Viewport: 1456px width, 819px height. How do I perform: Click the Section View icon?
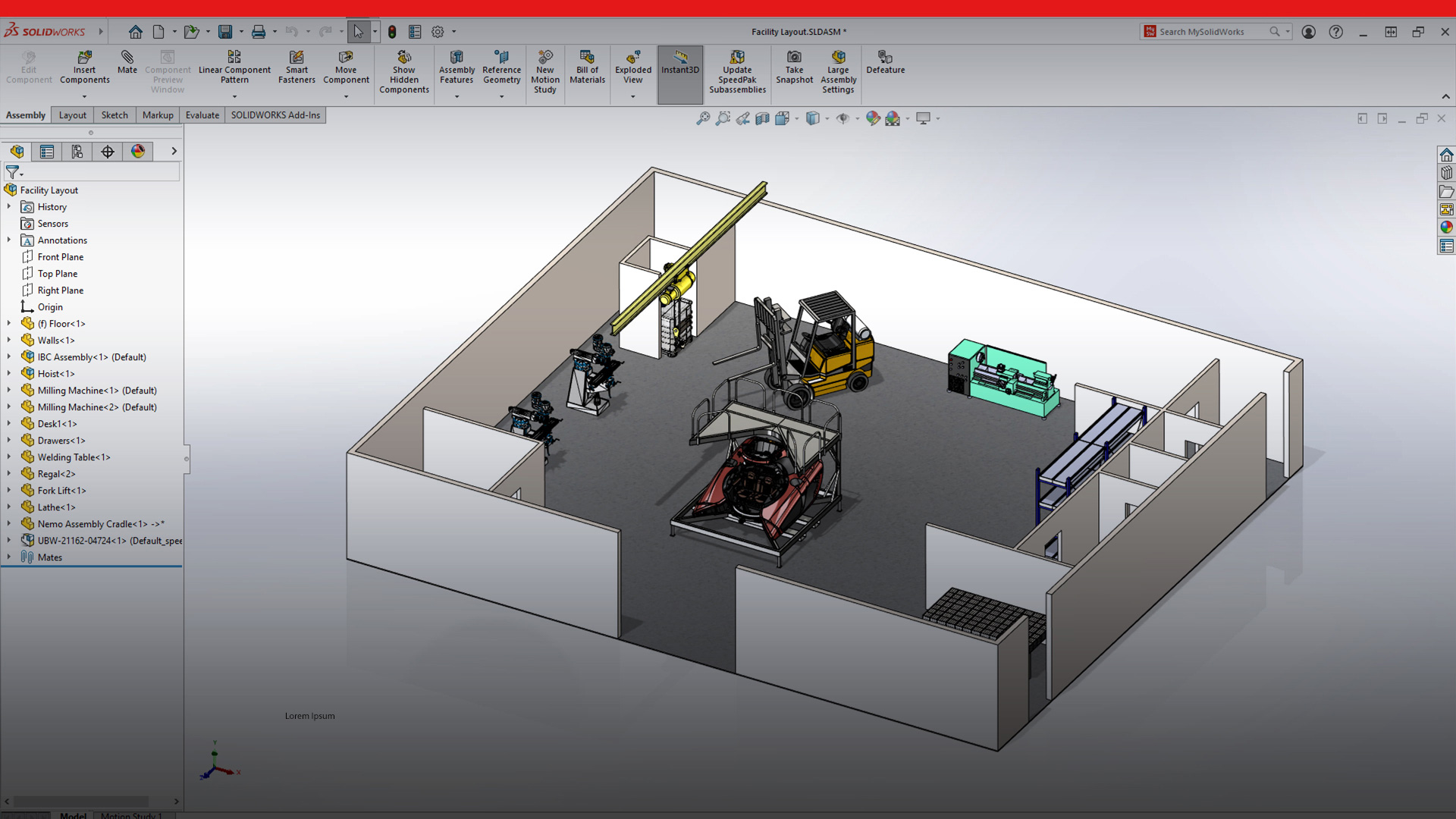762,118
